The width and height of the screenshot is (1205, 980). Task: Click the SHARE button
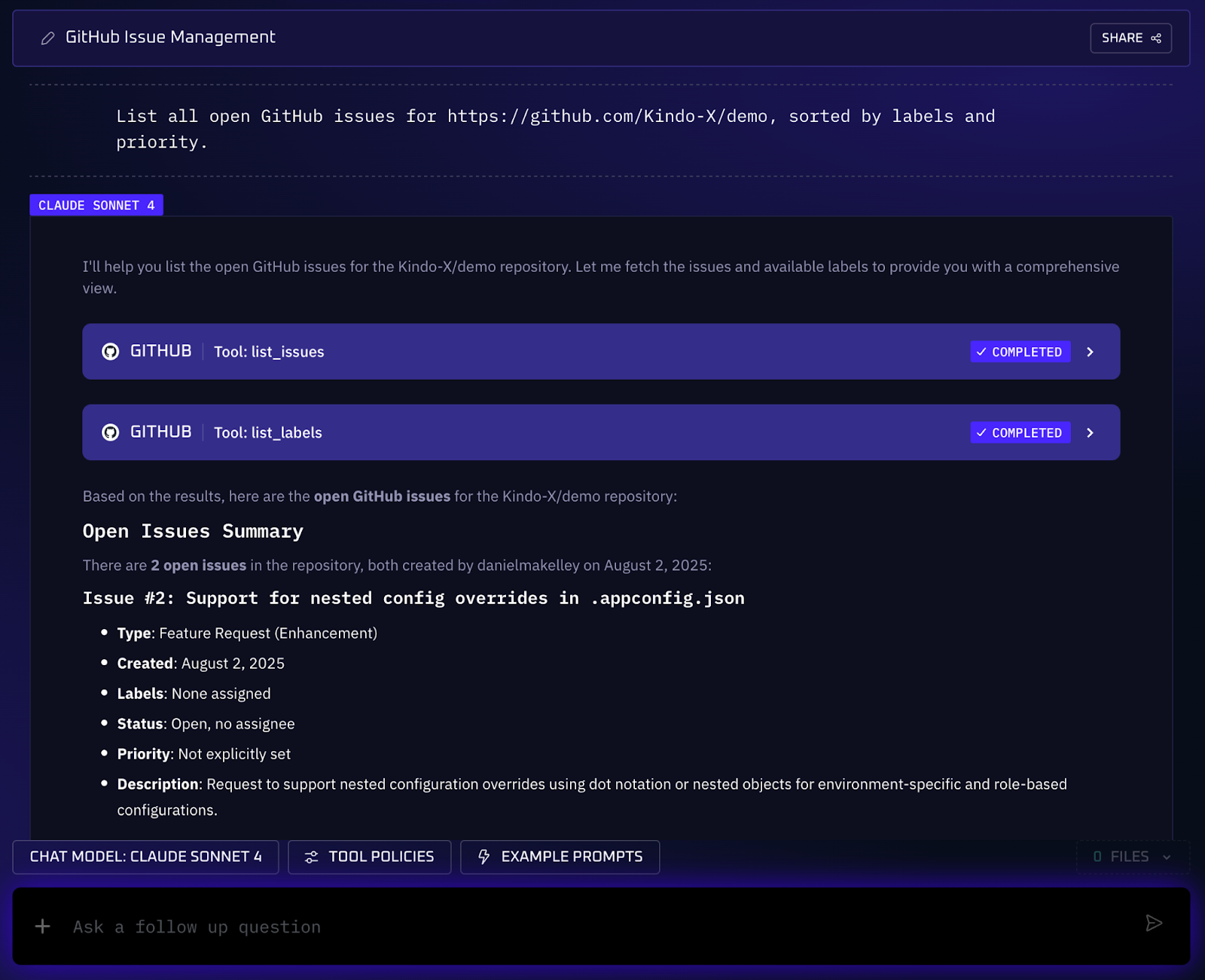(1130, 38)
